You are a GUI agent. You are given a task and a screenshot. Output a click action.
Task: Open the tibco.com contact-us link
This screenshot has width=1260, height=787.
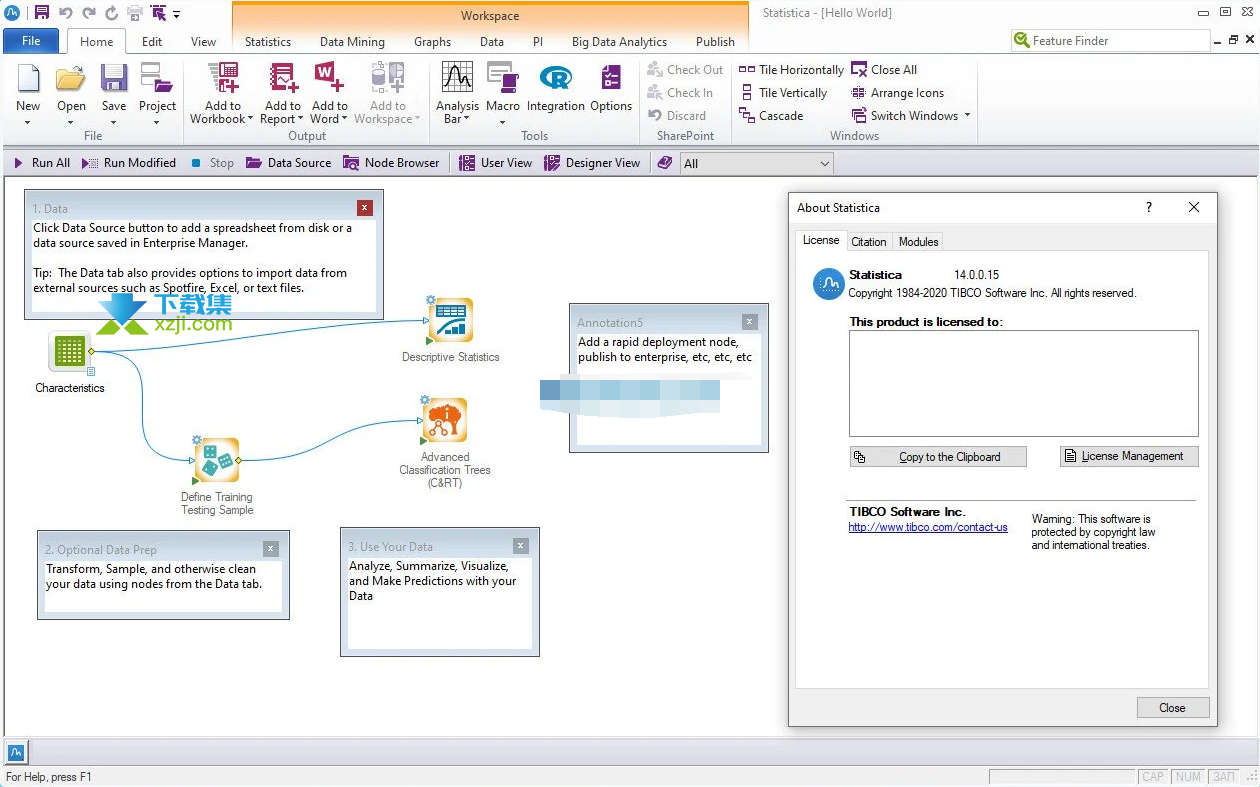[x=928, y=527]
